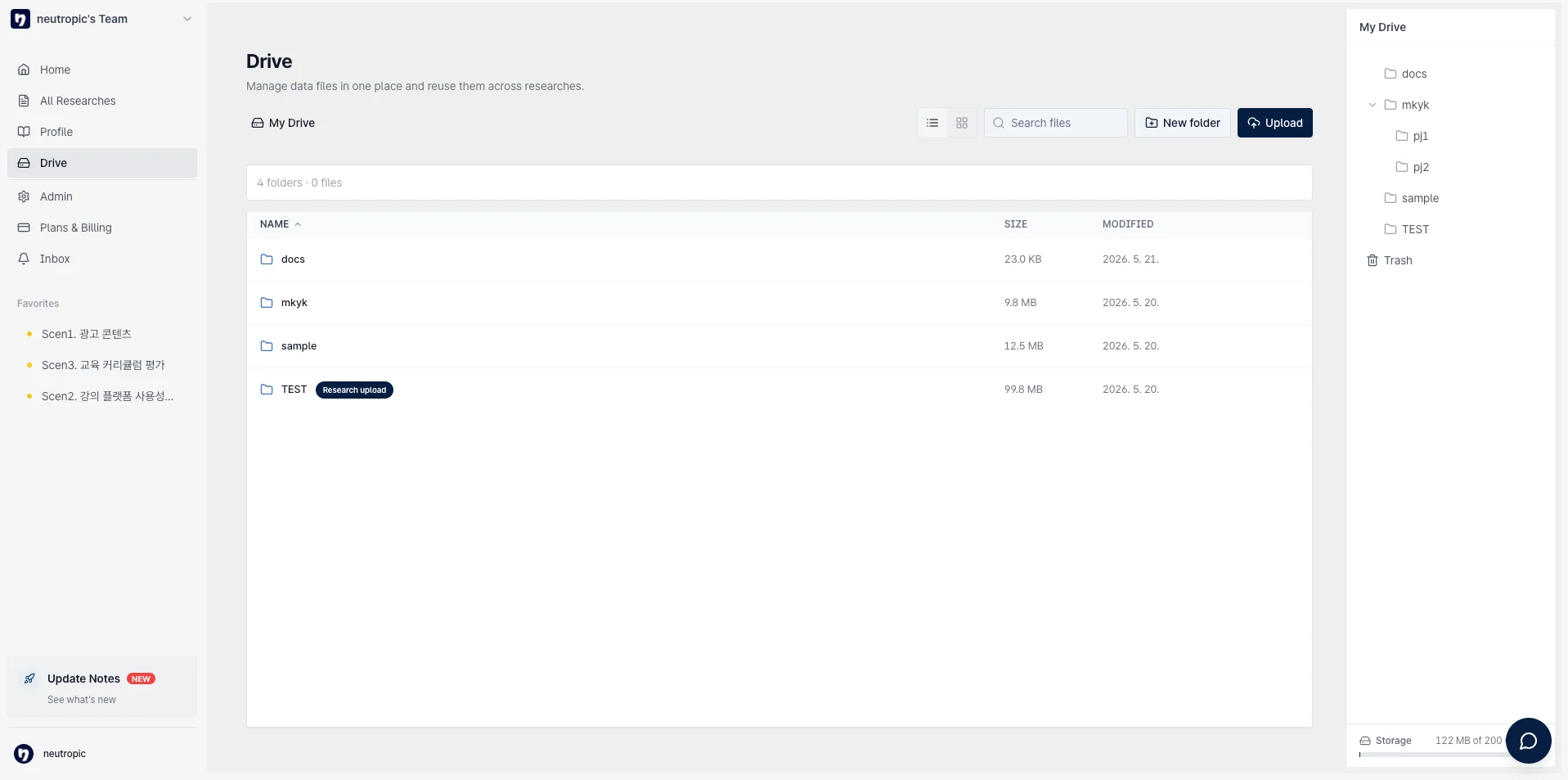Select Drive in the sidebar
Image resolution: width=1568 pixels, height=780 pixels.
coord(102,163)
